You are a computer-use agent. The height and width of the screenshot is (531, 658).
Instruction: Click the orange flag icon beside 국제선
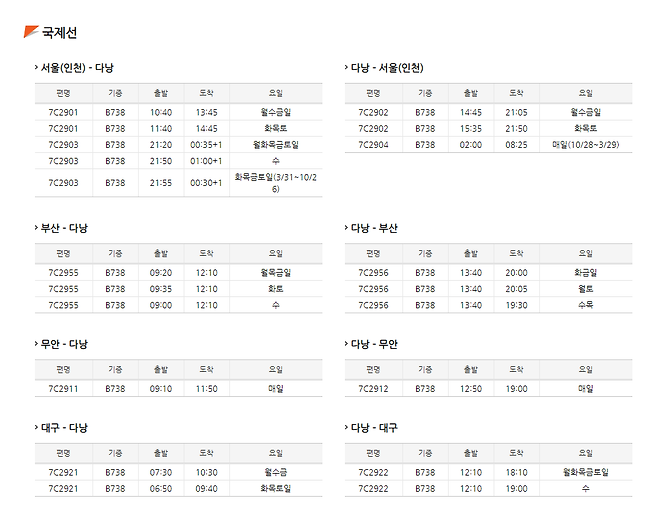click(x=31, y=31)
